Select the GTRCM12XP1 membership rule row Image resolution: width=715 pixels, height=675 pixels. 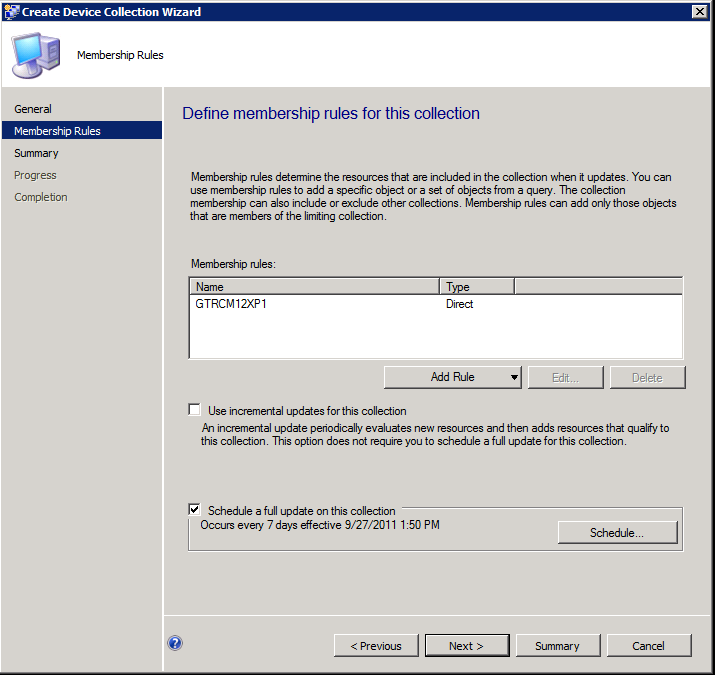(x=436, y=304)
